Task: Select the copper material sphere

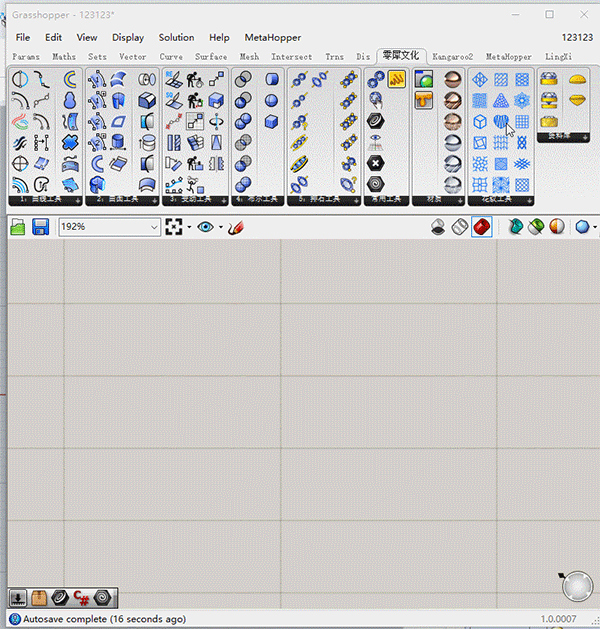Action: pyautogui.click(x=453, y=79)
